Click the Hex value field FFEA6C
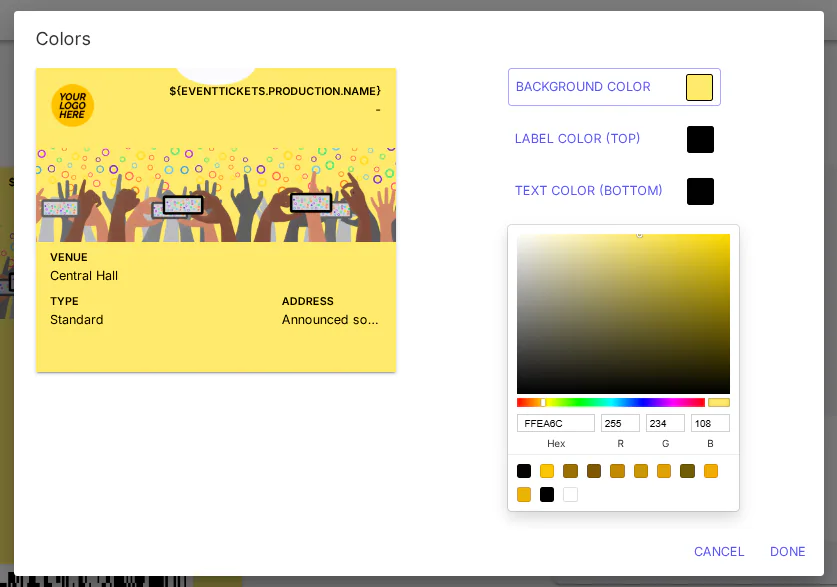The image size is (837, 587). (556, 423)
